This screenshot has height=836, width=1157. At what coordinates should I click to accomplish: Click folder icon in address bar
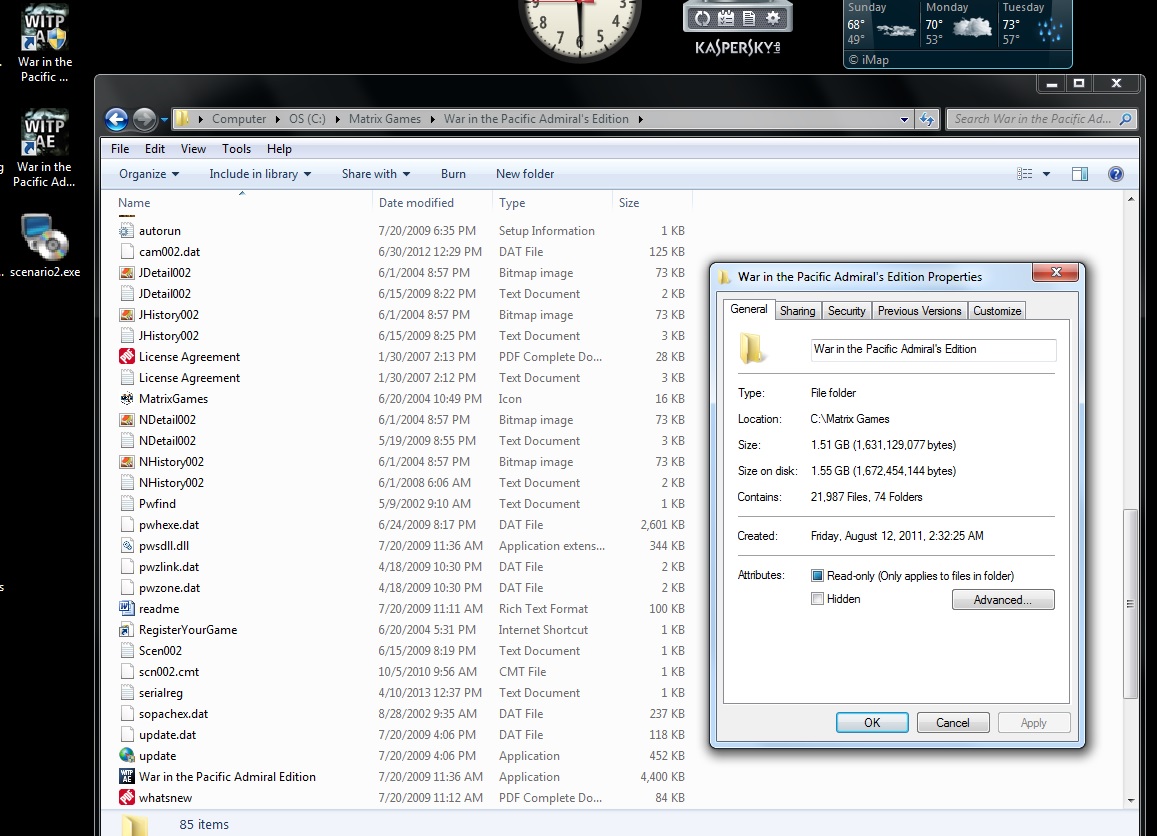[182, 119]
